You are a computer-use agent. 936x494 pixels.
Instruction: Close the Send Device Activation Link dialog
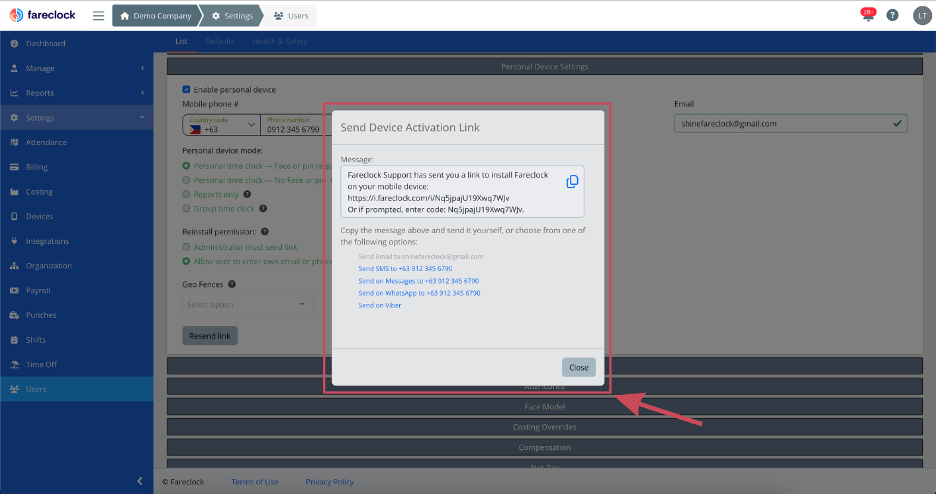[578, 368]
